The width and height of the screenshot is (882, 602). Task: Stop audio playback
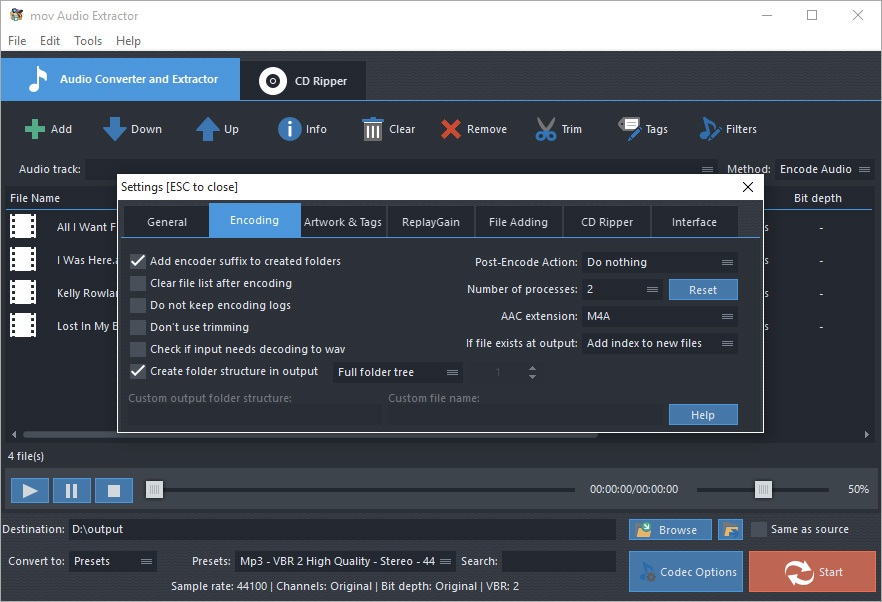[x=114, y=491]
